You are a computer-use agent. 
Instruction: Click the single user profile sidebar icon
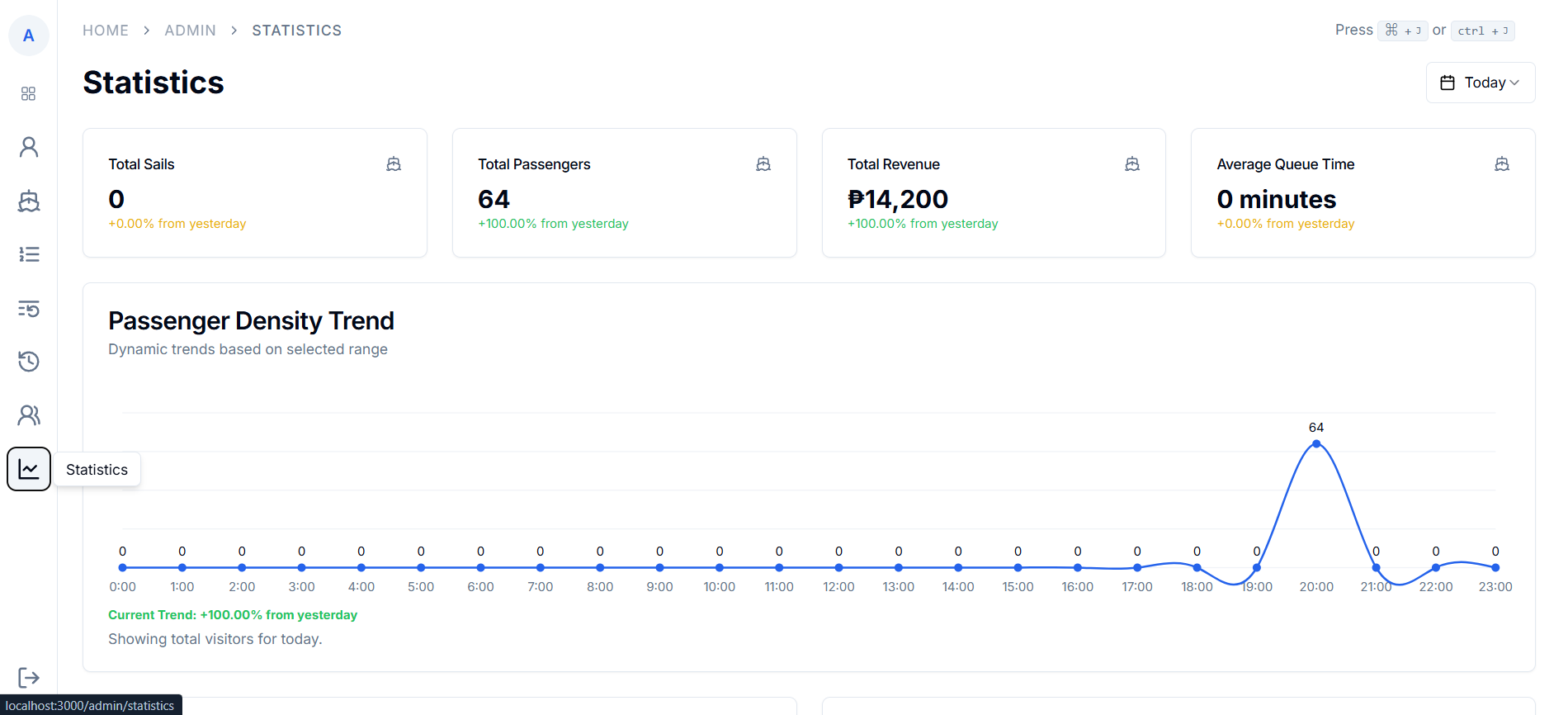point(28,147)
